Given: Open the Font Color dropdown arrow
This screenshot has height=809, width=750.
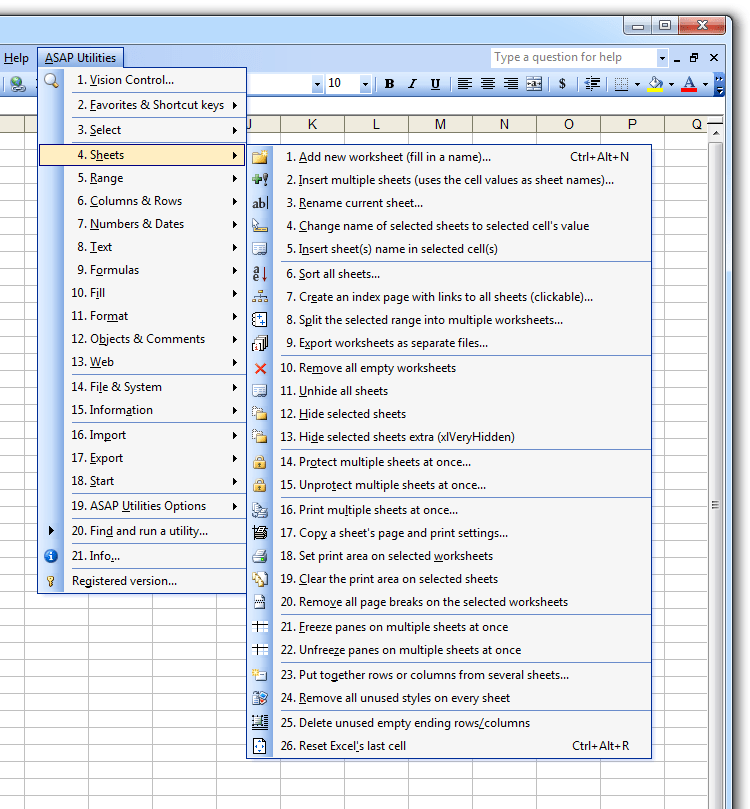Looking at the screenshot, I should [x=705, y=84].
